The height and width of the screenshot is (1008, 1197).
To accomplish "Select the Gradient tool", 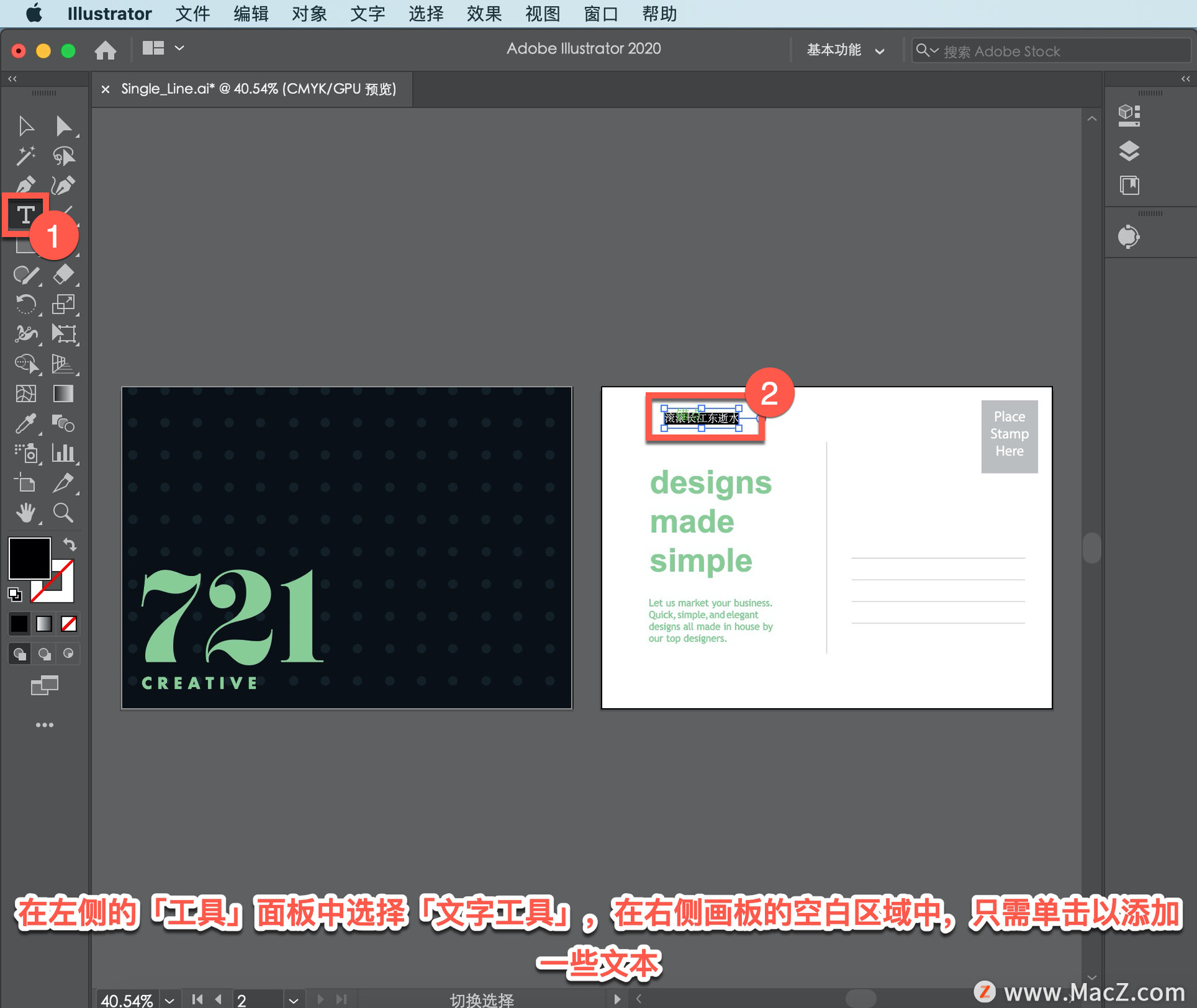I will coord(63,393).
